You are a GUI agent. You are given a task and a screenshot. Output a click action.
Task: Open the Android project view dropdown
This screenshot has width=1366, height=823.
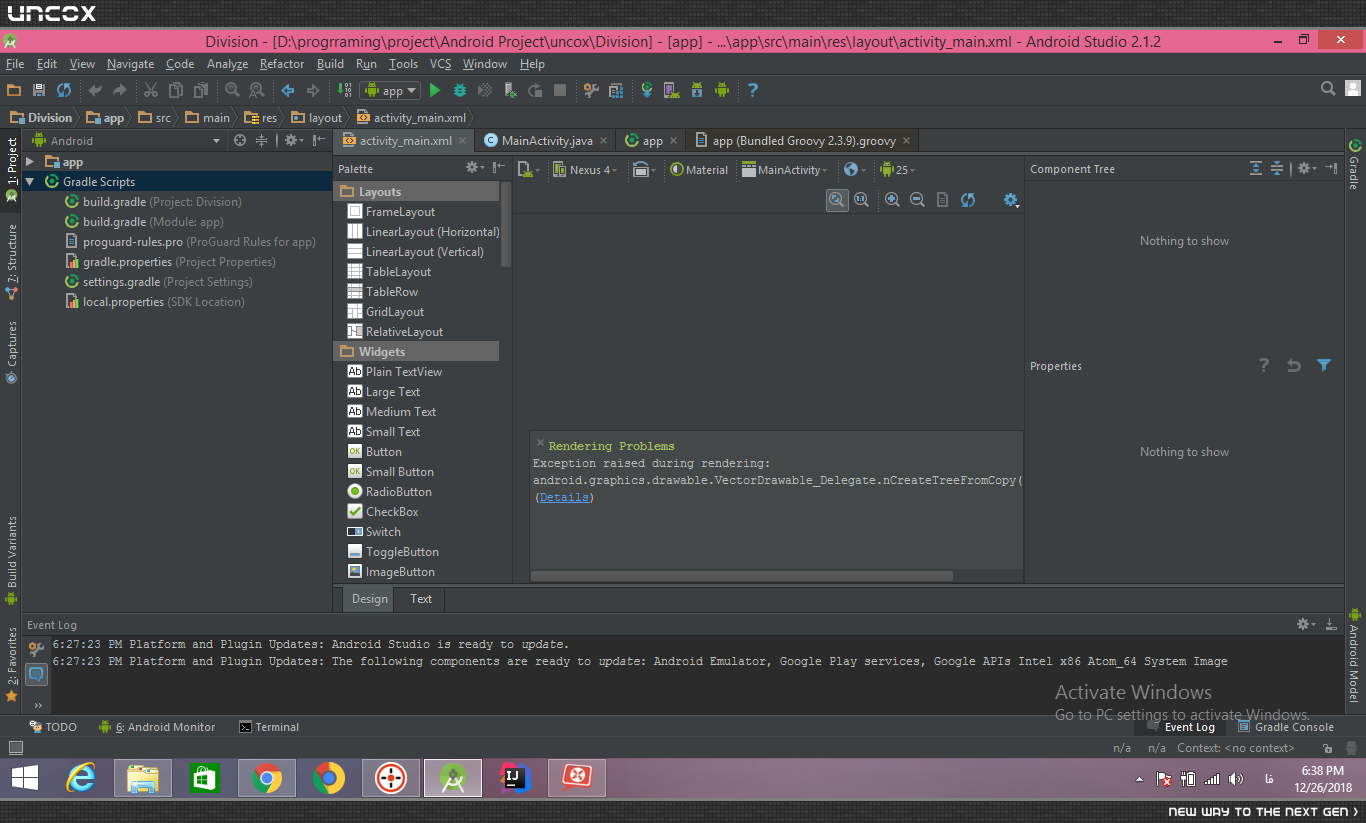pos(126,141)
